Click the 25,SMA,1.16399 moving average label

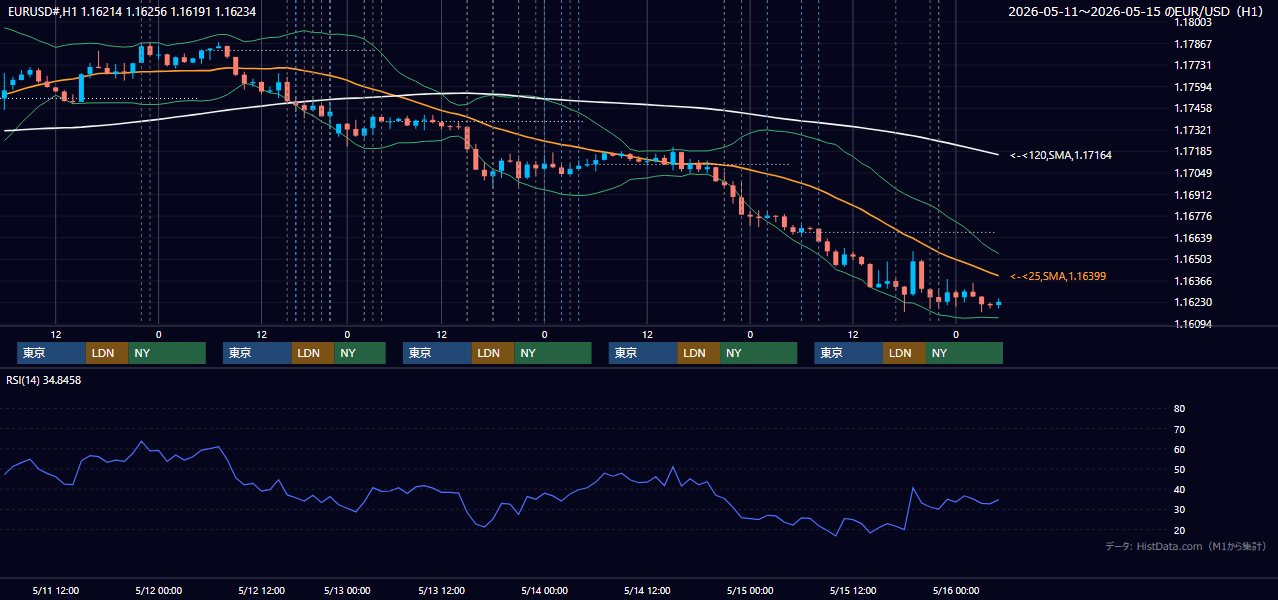click(1058, 276)
